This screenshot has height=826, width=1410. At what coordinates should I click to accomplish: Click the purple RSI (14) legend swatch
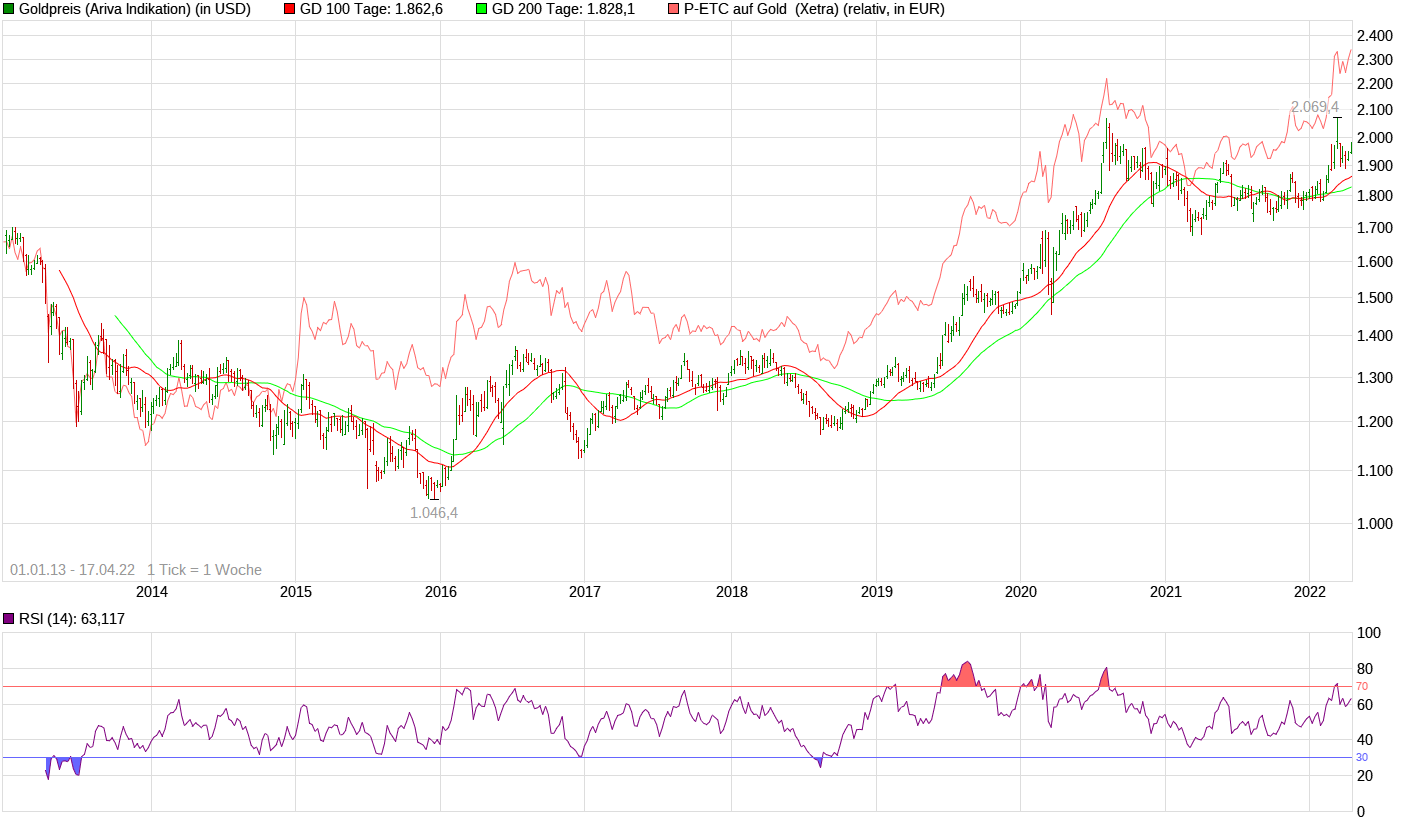tap(9, 619)
